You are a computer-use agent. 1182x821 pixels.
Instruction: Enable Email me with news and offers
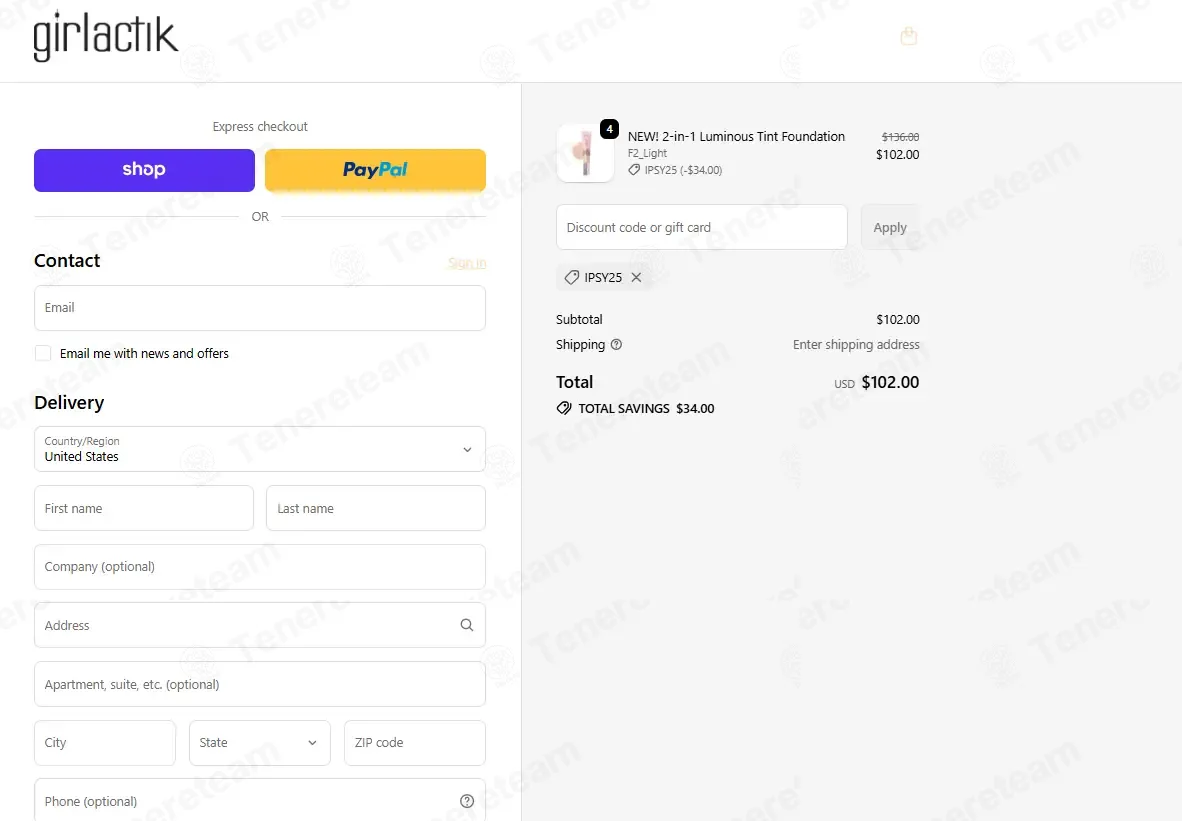[x=43, y=354]
